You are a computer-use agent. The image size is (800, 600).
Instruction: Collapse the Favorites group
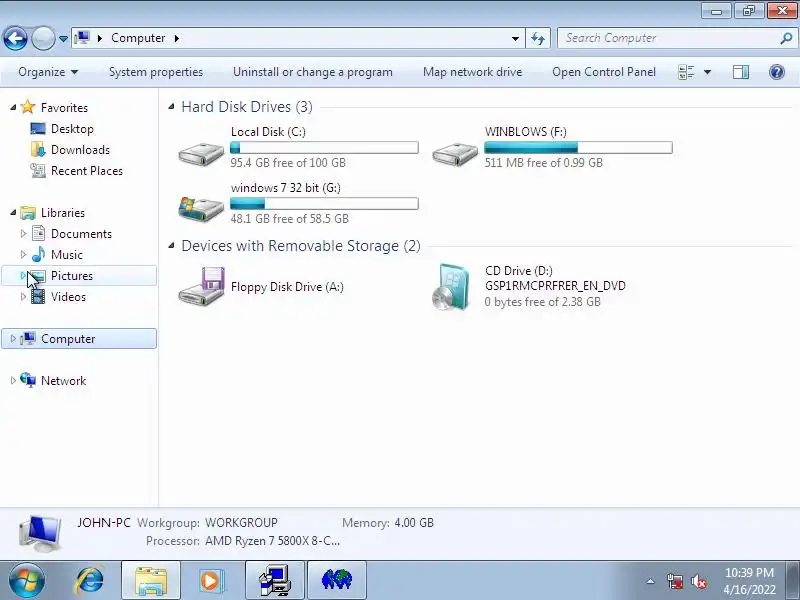(x=13, y=107)
